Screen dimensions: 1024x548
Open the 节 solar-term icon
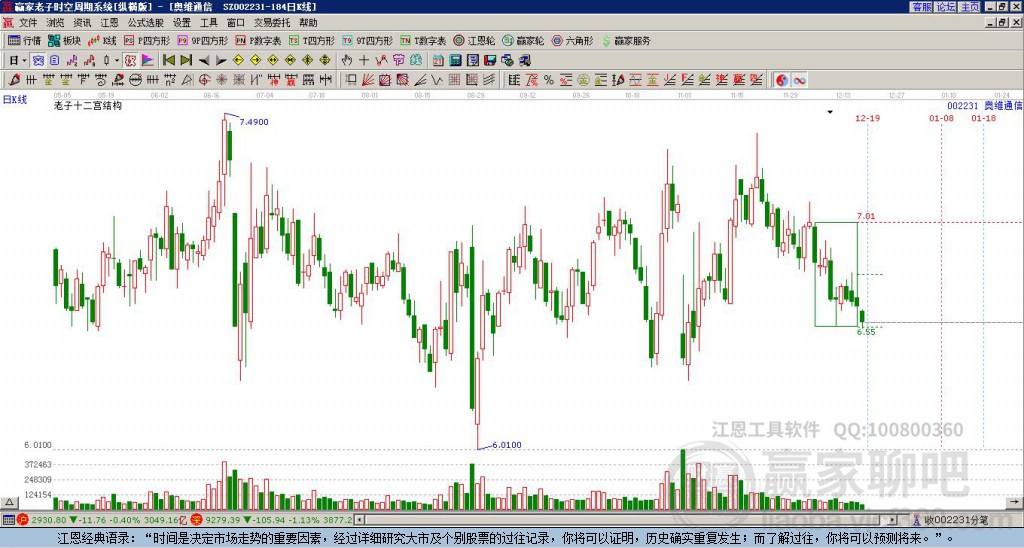(x=398, y=61)
